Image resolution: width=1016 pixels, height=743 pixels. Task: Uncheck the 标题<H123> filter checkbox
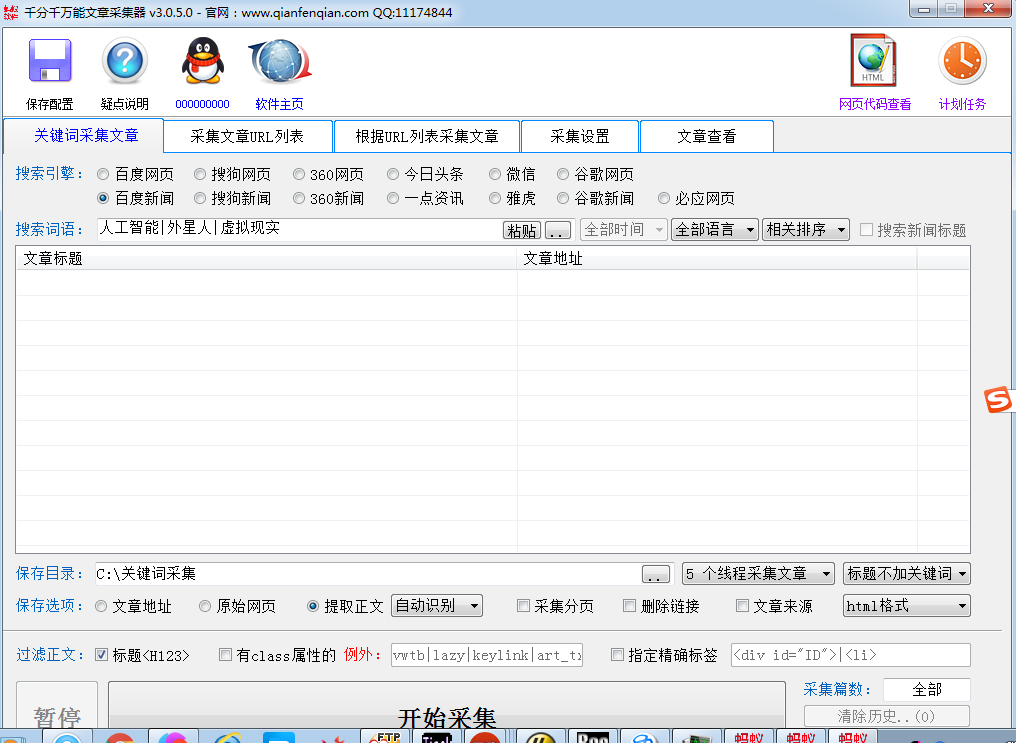[x=101, y=655]
